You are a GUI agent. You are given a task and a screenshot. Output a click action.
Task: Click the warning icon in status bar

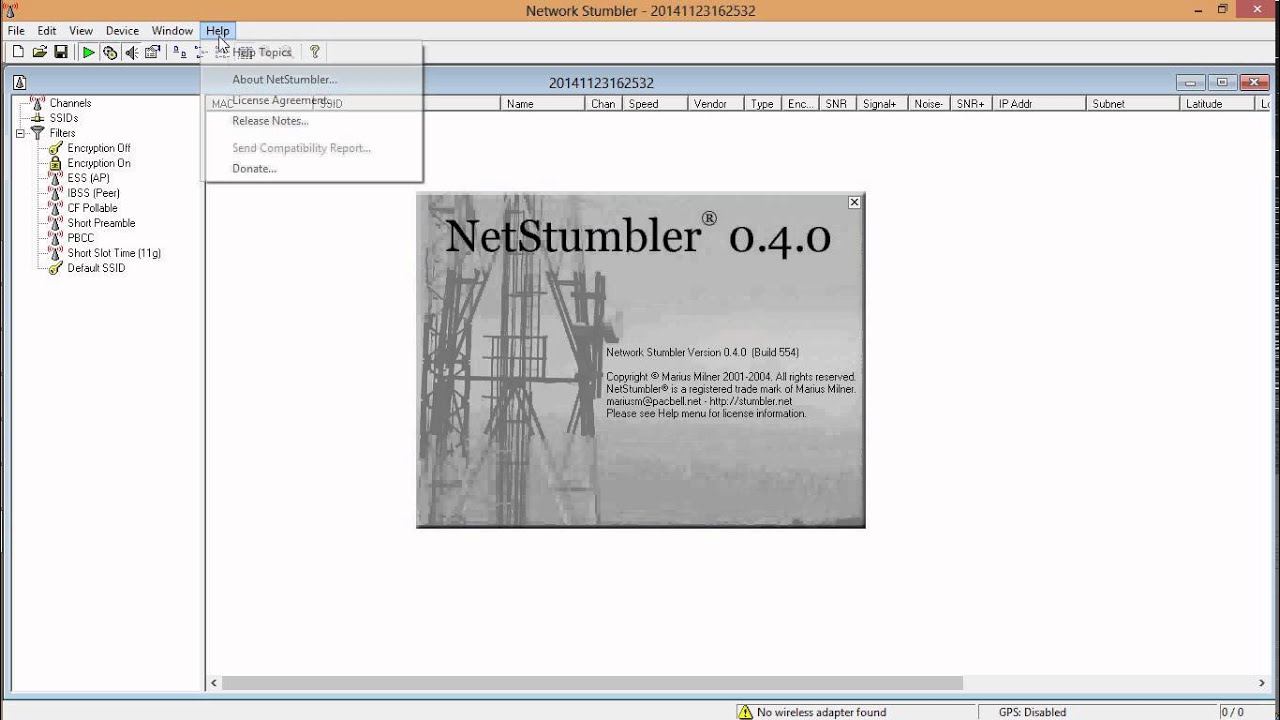tap(745, 712)
